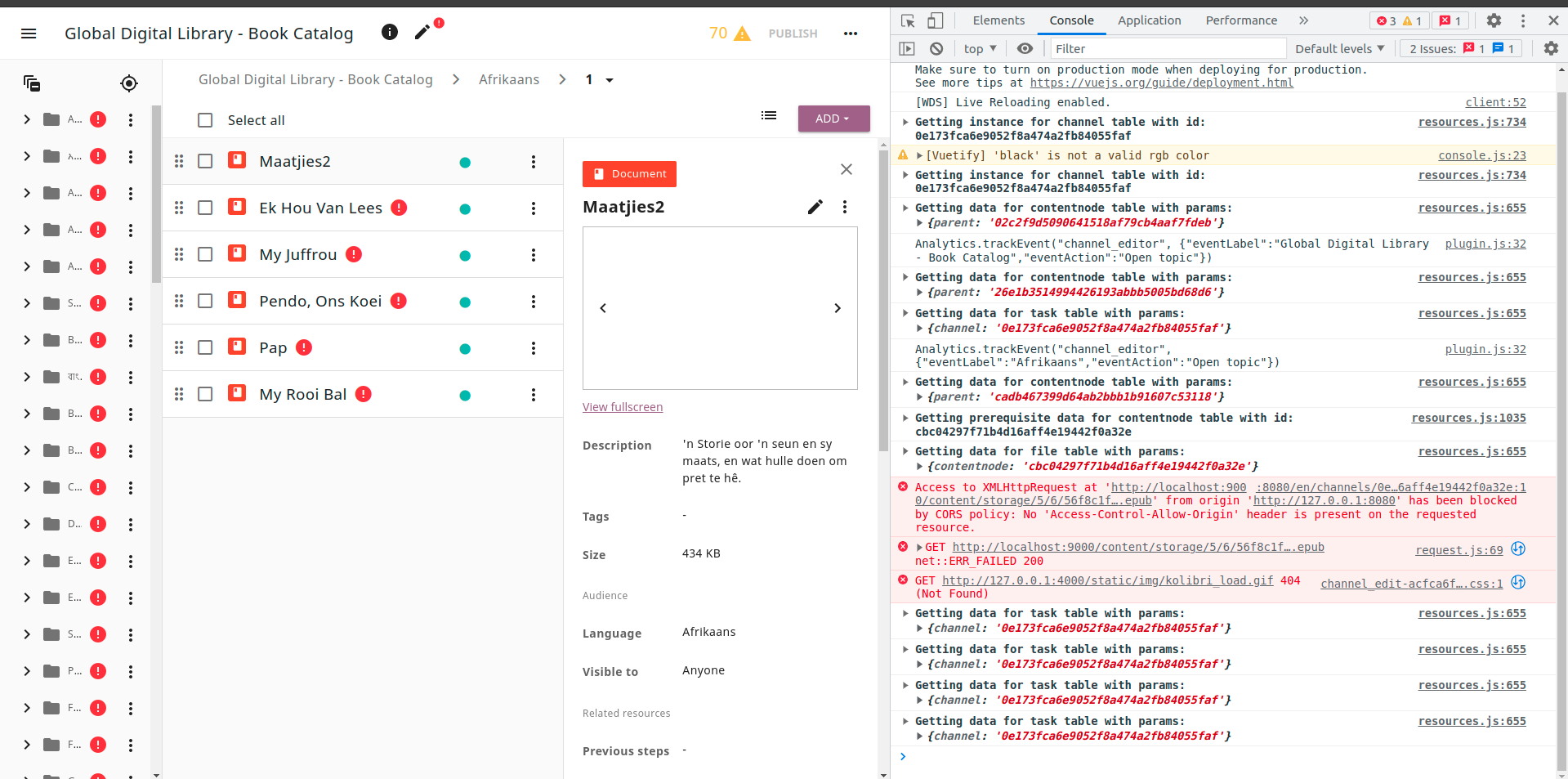Tick the Pendo, Ons Koei checkbox

click(205, 301)
